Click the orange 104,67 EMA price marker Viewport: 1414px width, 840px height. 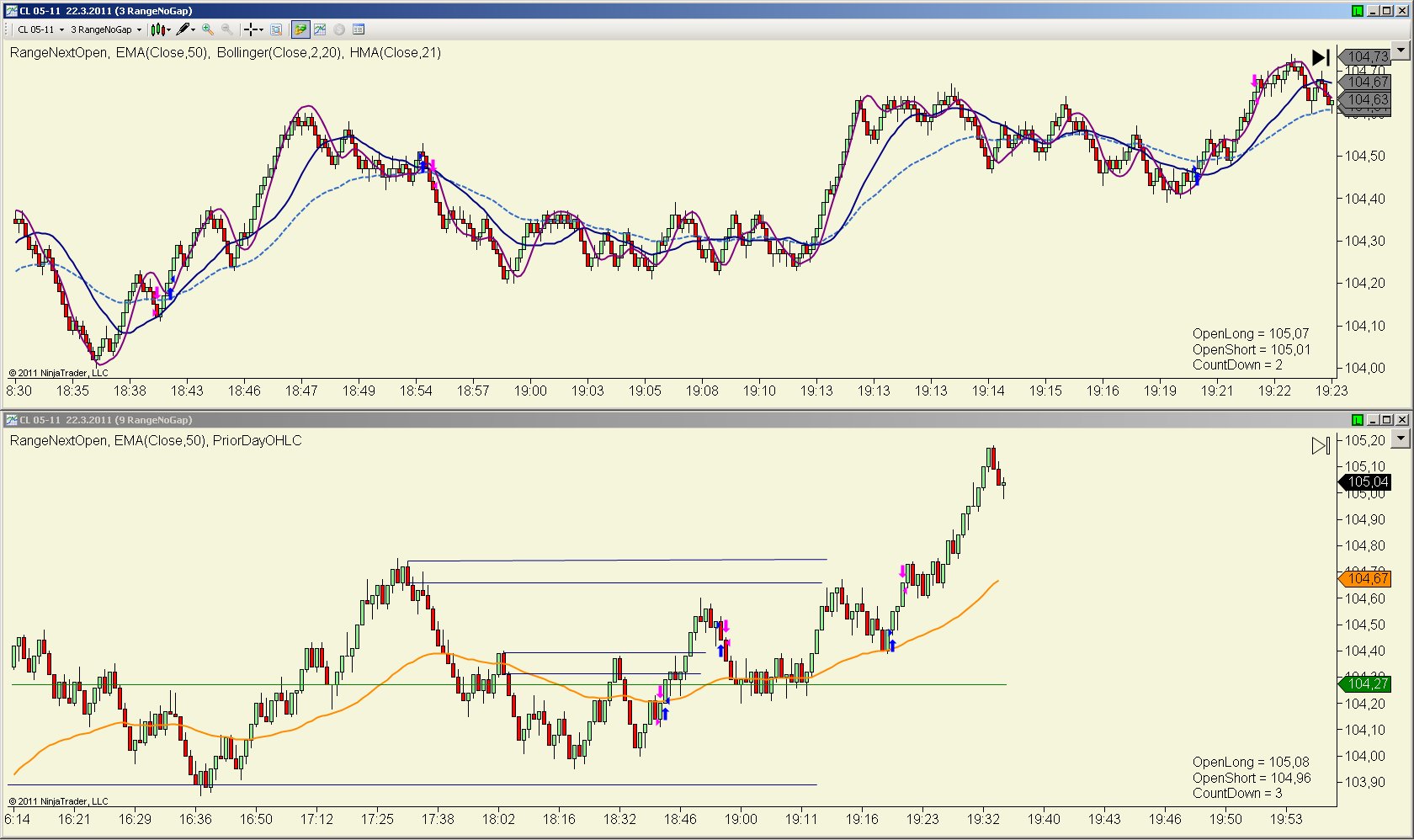point(1363,579)
